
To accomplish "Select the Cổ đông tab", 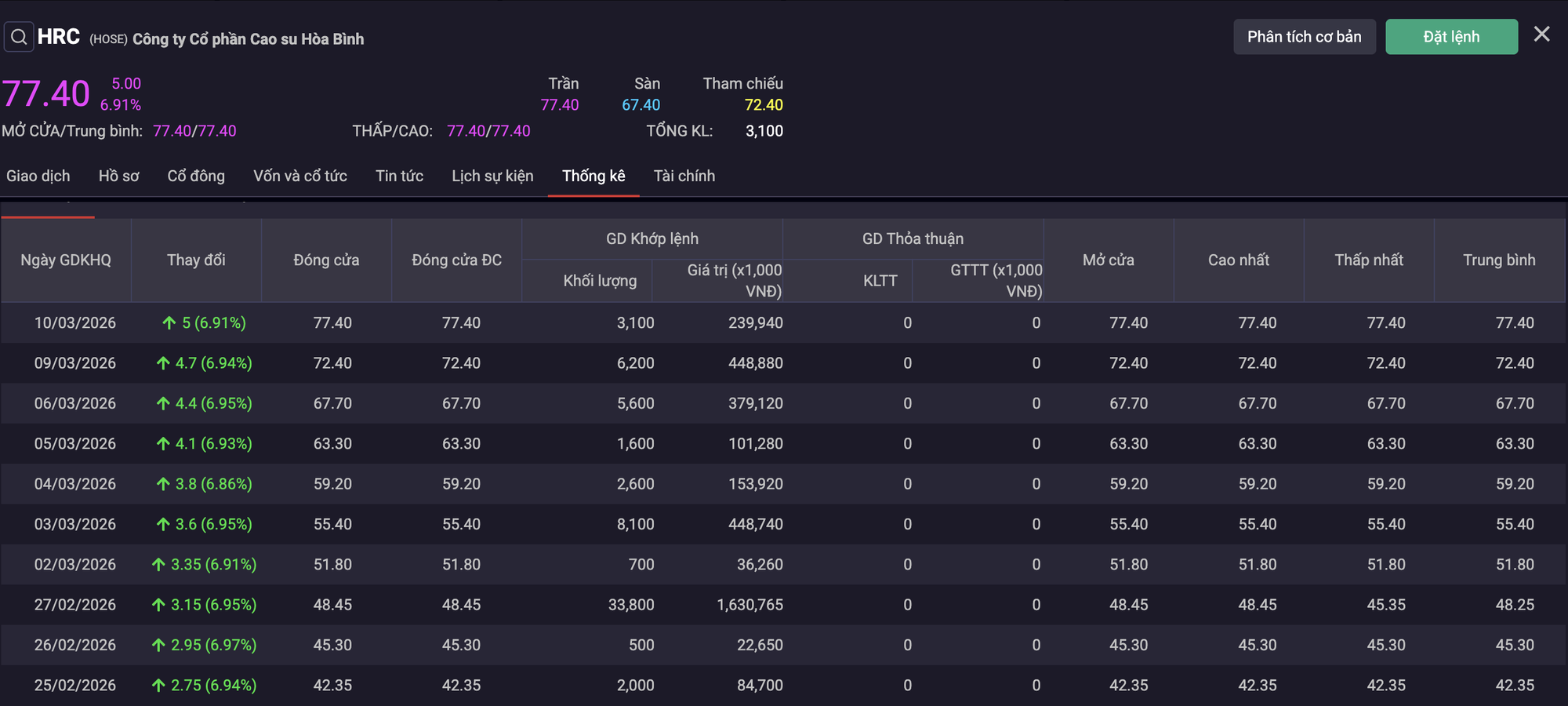I will tap(196, 176).
